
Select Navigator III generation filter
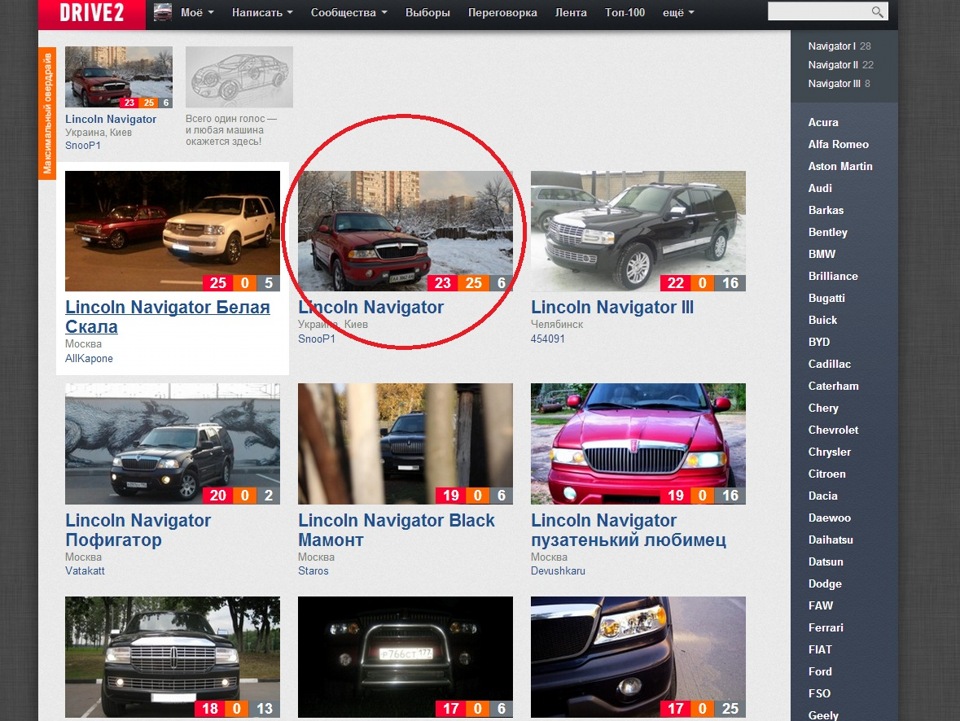(x=834, y=84)
